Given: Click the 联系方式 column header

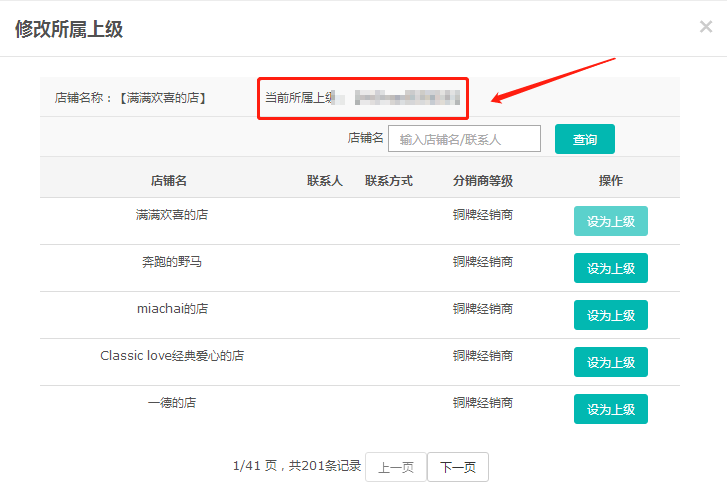Looking at the screenshot, I should (389, 181).
